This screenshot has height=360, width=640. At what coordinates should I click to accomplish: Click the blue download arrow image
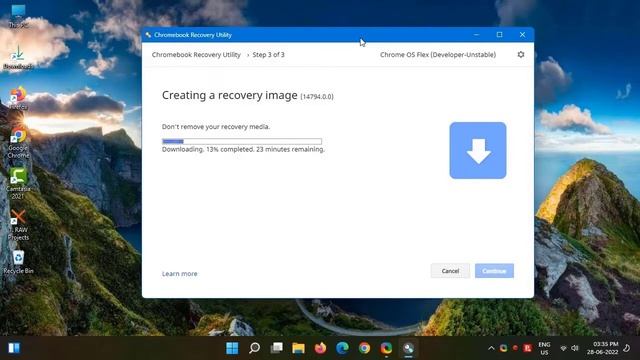[478, 150]
